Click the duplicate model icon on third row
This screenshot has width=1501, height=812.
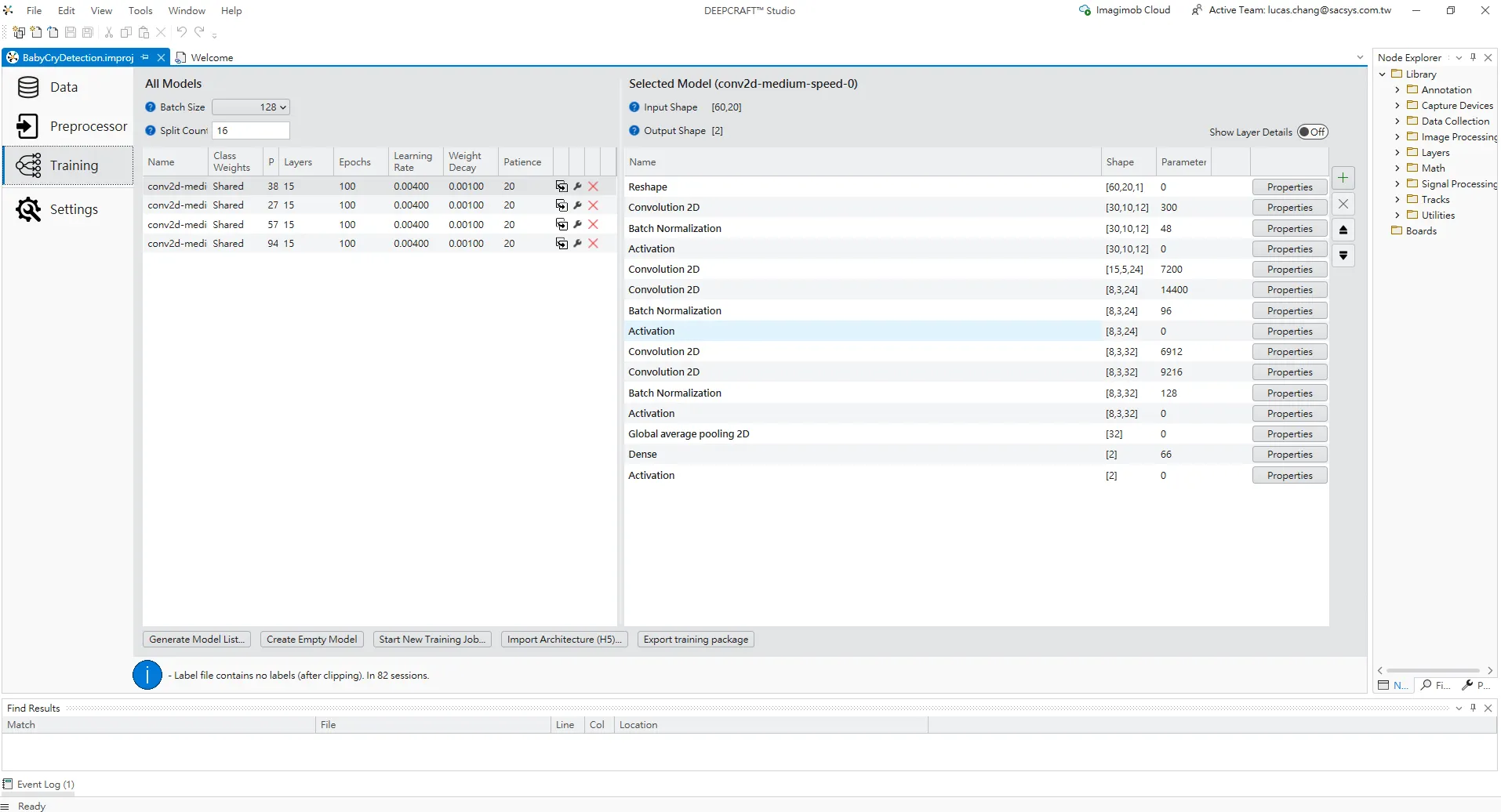pyautogui.click(x=562, y=225)
